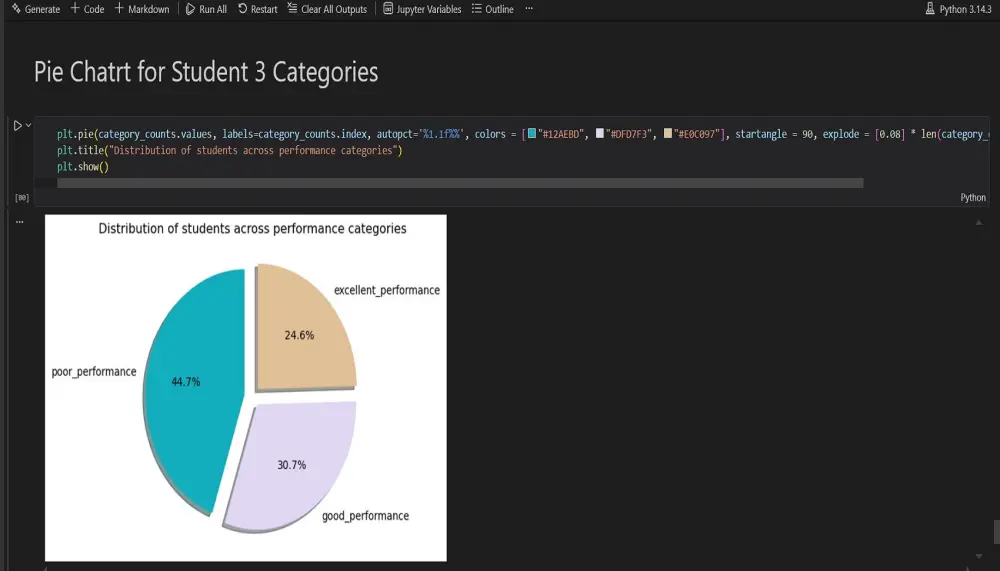The height and width of the screenshot is (571, 1000).
Task: Click the pie chart output image
Action: (x=246, y=388)
